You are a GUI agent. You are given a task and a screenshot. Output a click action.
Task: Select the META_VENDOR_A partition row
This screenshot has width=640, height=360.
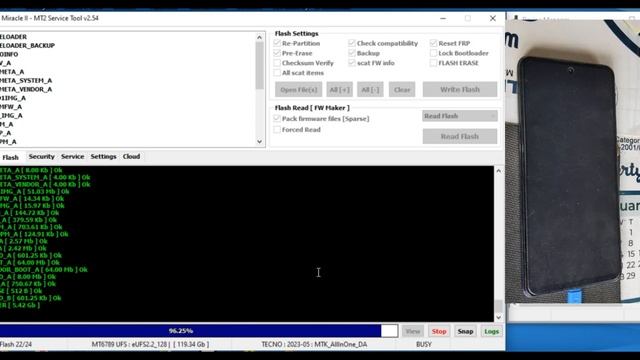point(26,89)
